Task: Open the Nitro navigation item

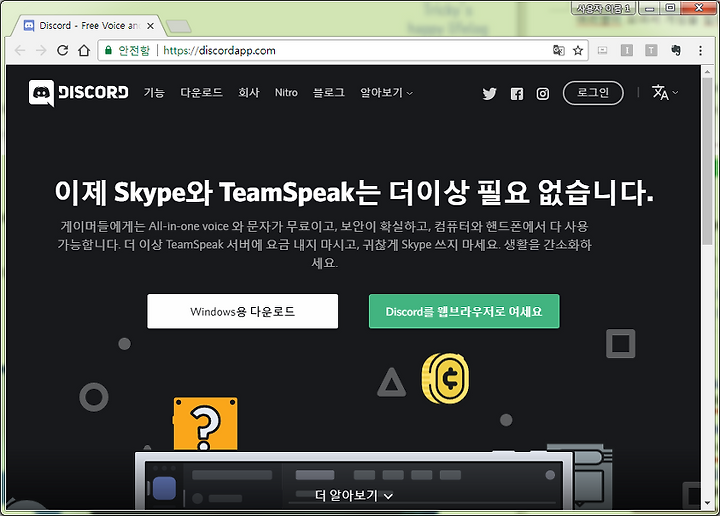Action: (x=286, y=93)
